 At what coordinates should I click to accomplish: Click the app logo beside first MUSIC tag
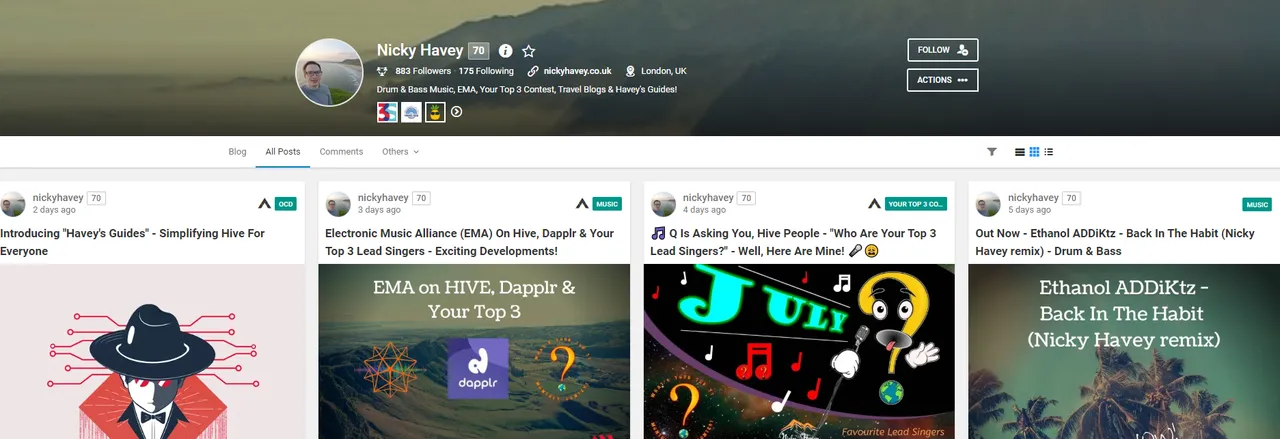583,204
